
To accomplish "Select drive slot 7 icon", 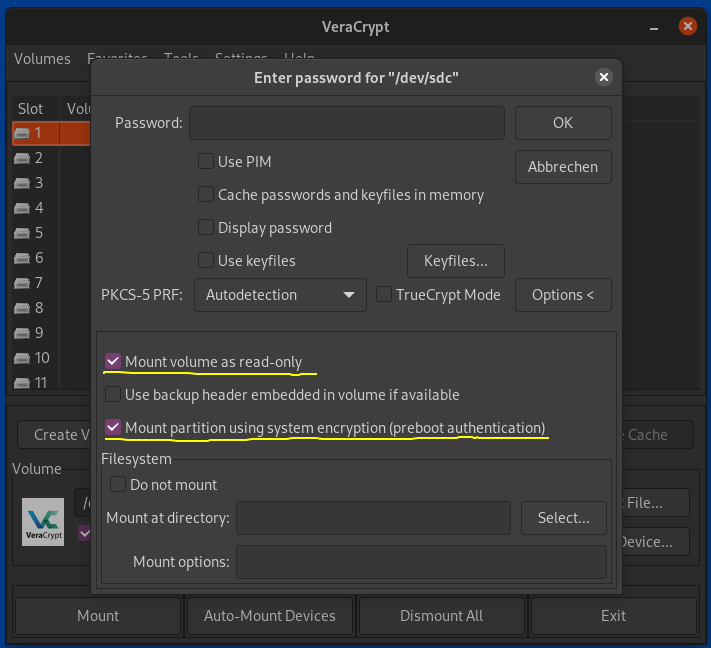I will pos(21,283).
